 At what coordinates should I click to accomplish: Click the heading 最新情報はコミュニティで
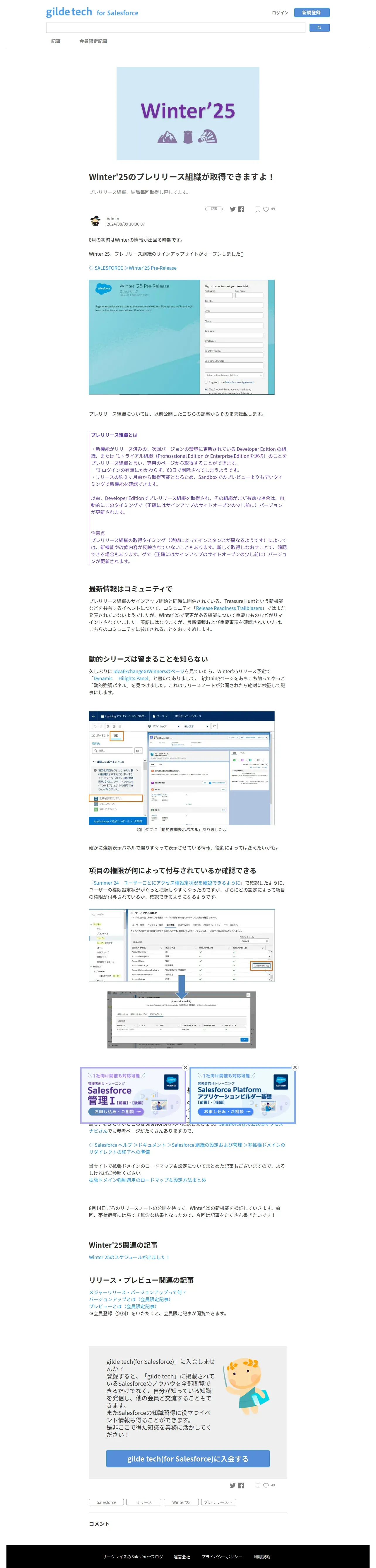[130, 589]
